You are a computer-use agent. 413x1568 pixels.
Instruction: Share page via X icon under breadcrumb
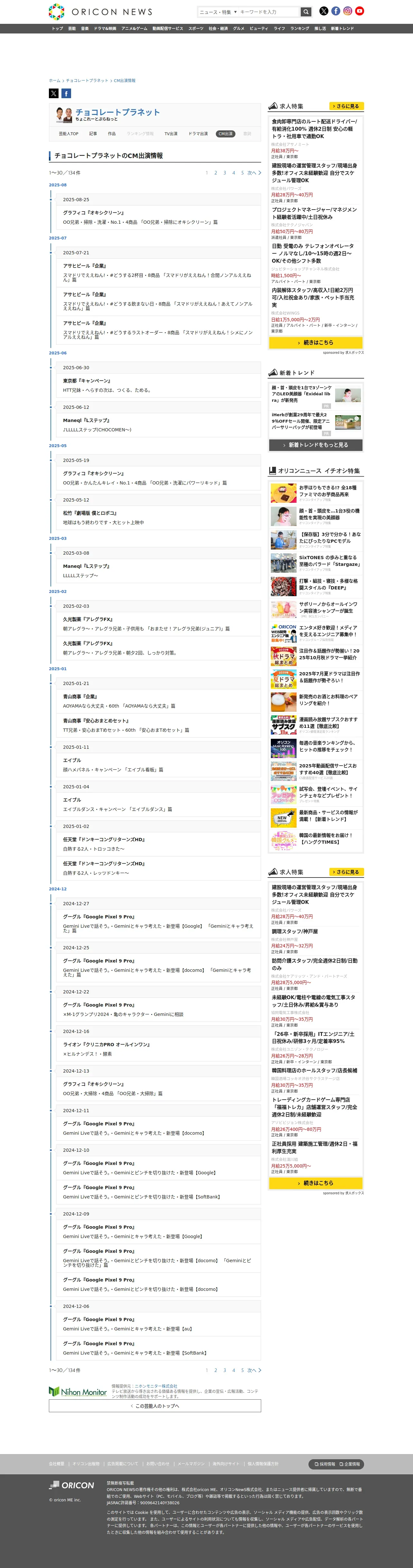[x=53, y=93]
